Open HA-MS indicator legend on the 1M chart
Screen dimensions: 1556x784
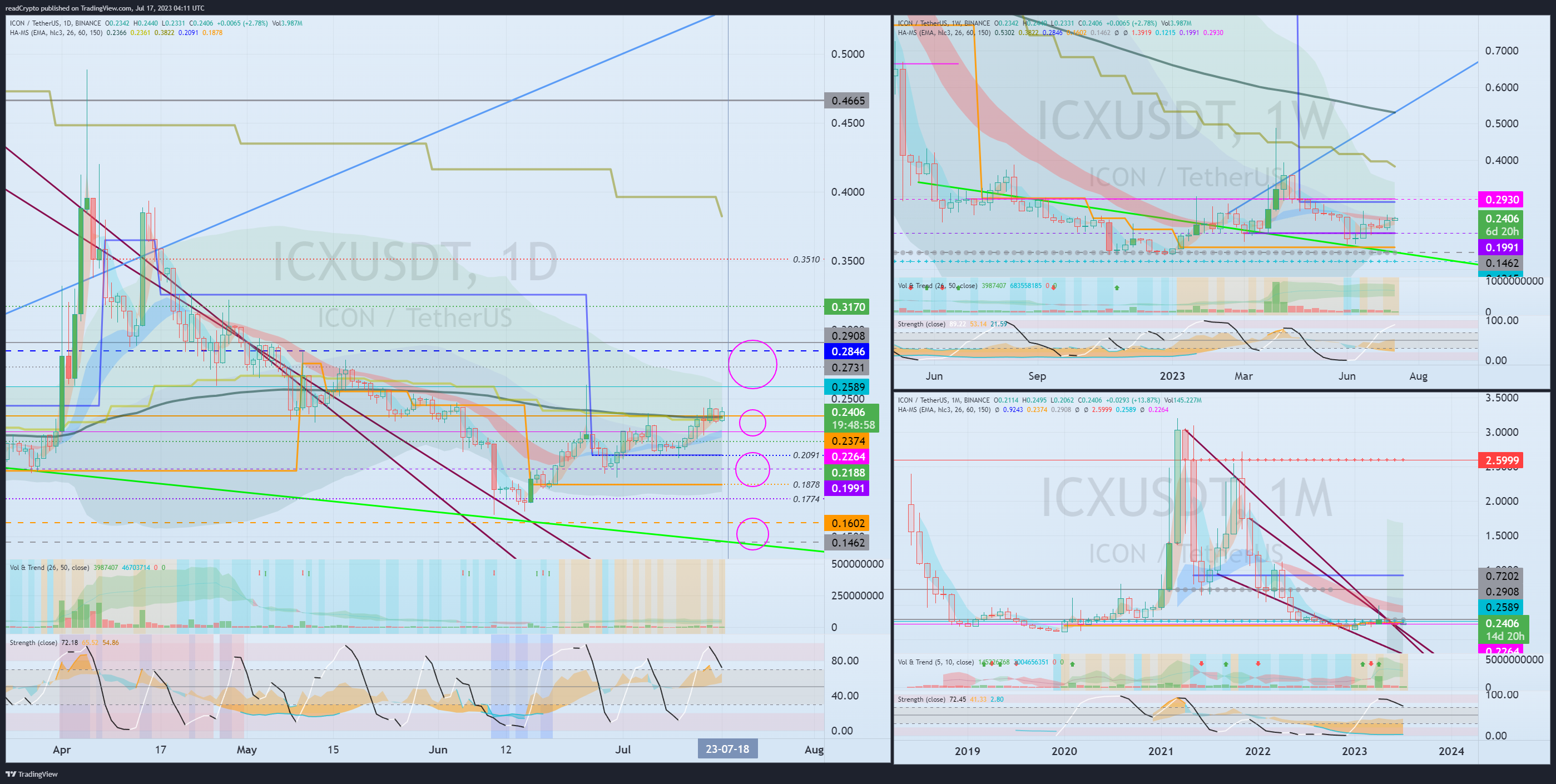[944, 410]
